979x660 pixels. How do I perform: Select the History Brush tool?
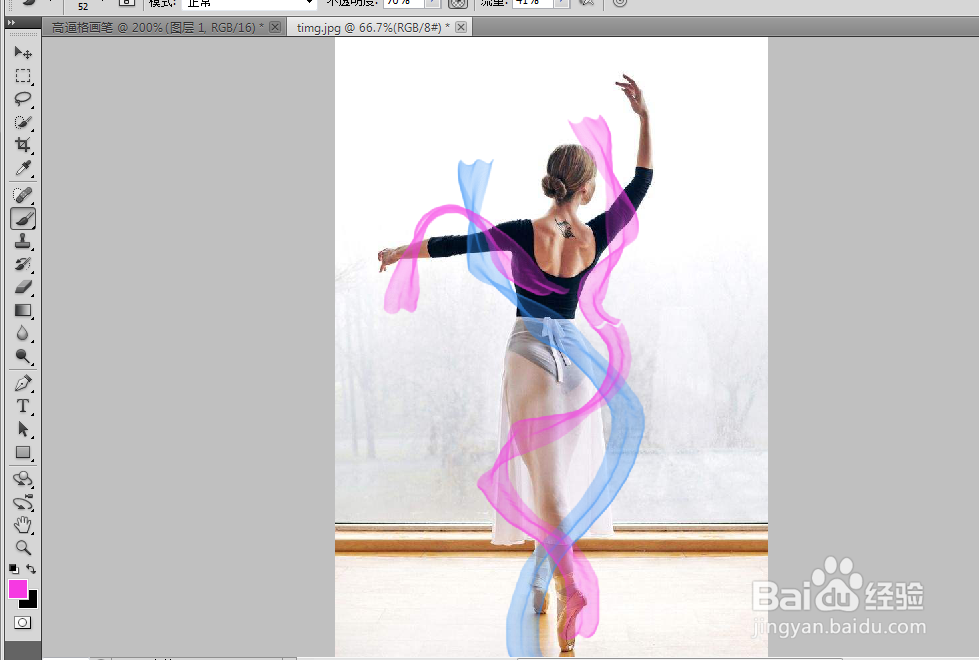(22, 264)
